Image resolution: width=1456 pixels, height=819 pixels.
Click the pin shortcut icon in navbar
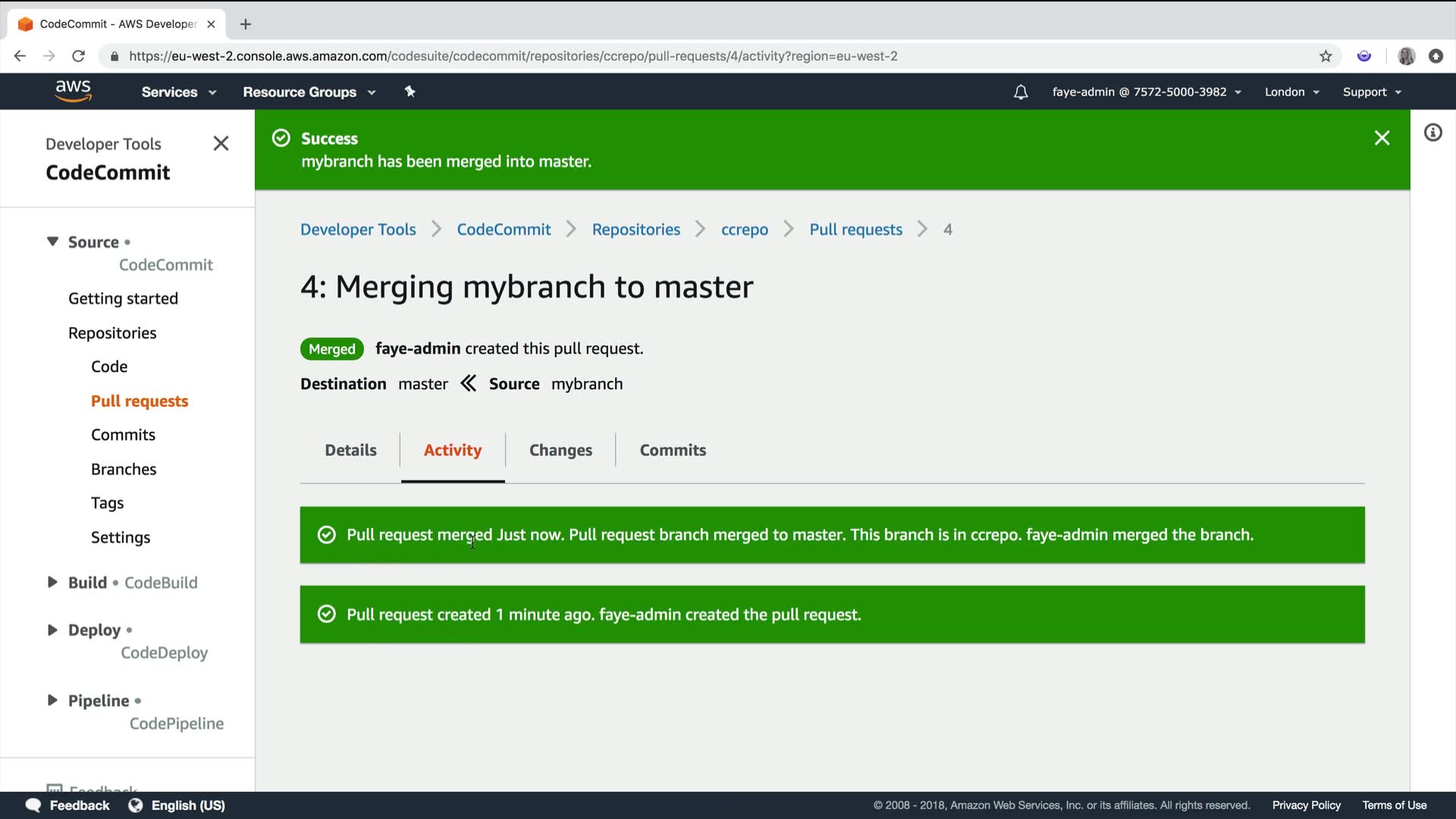pyautogui.click(x=409, y=92)
